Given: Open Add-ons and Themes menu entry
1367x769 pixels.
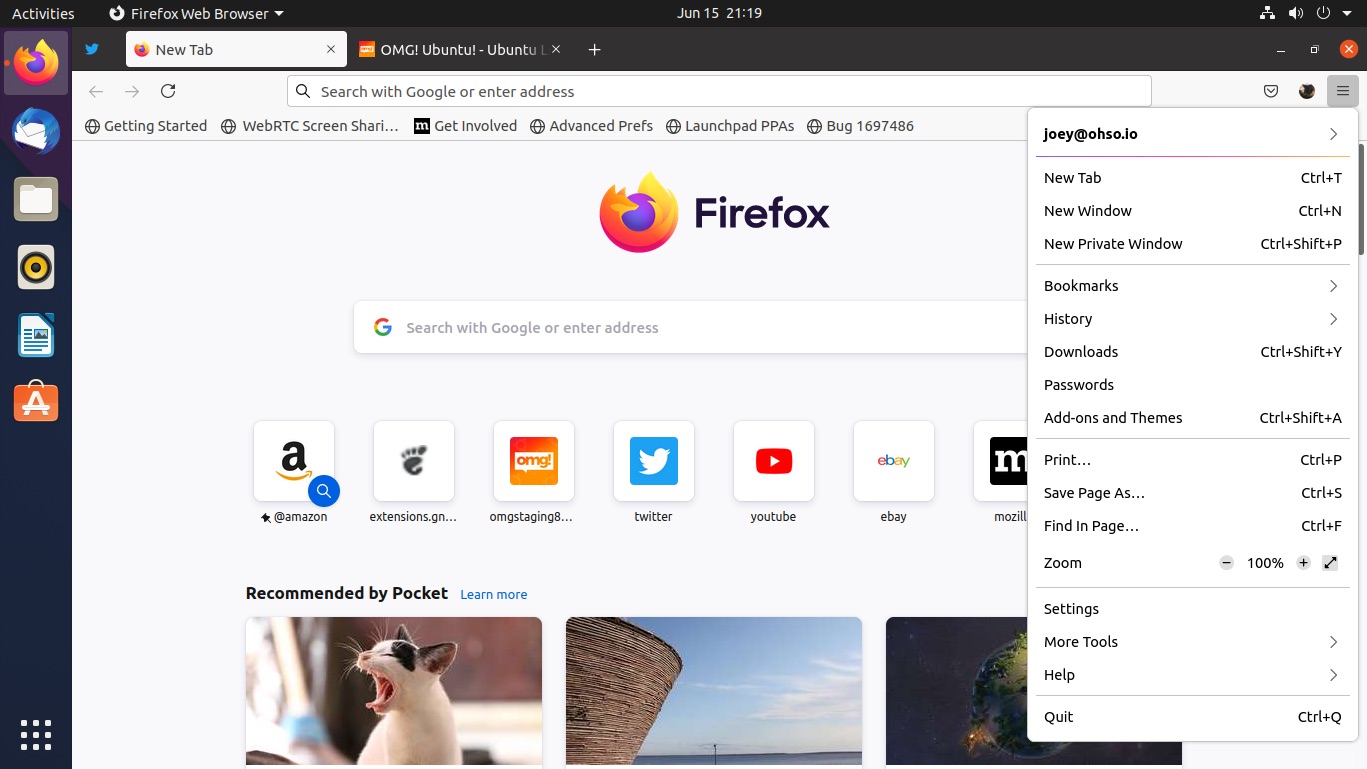Looking at the screenshot, I should click(x=1192, y=418).
